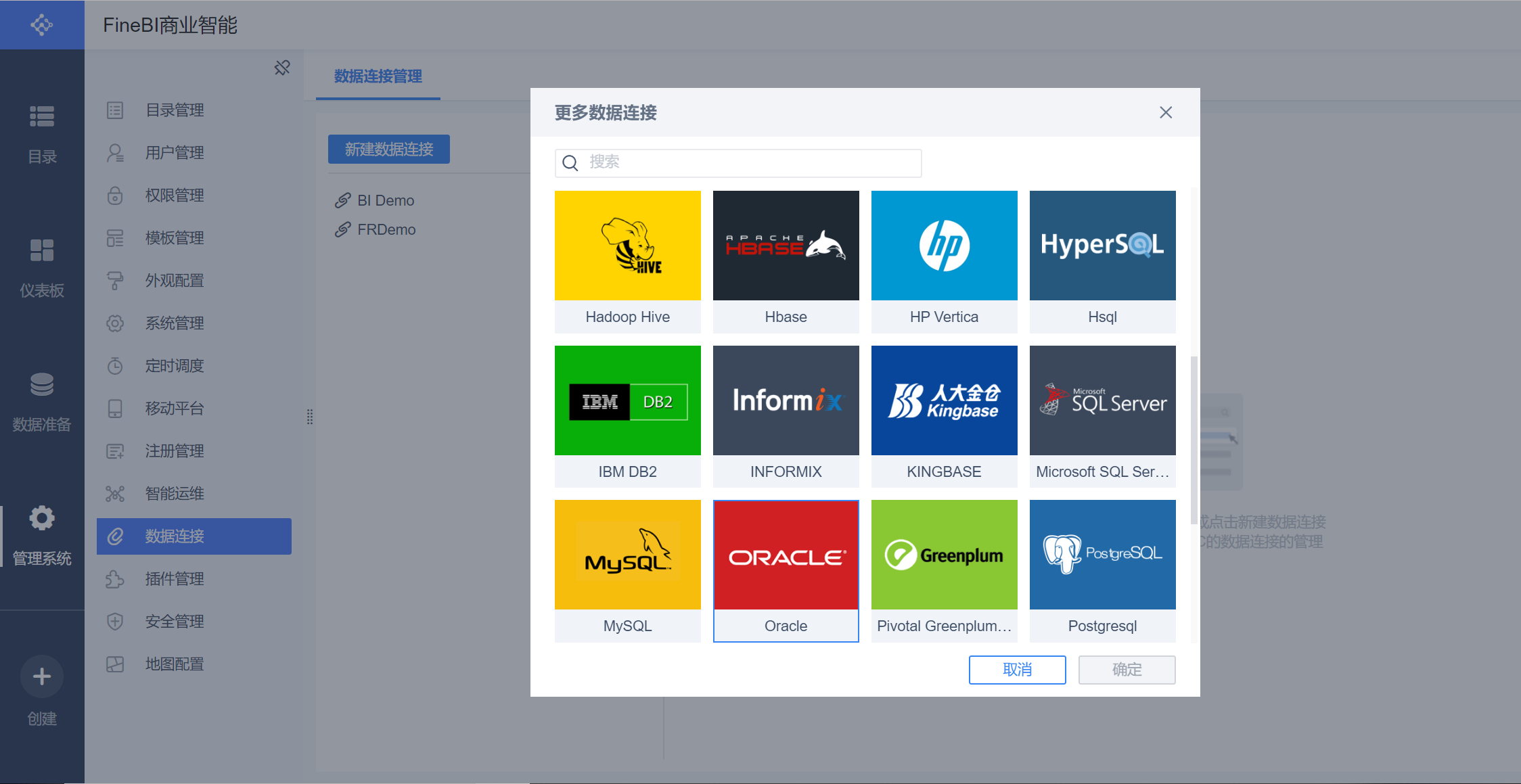Unpin the sidebar with pin icon

282,68
